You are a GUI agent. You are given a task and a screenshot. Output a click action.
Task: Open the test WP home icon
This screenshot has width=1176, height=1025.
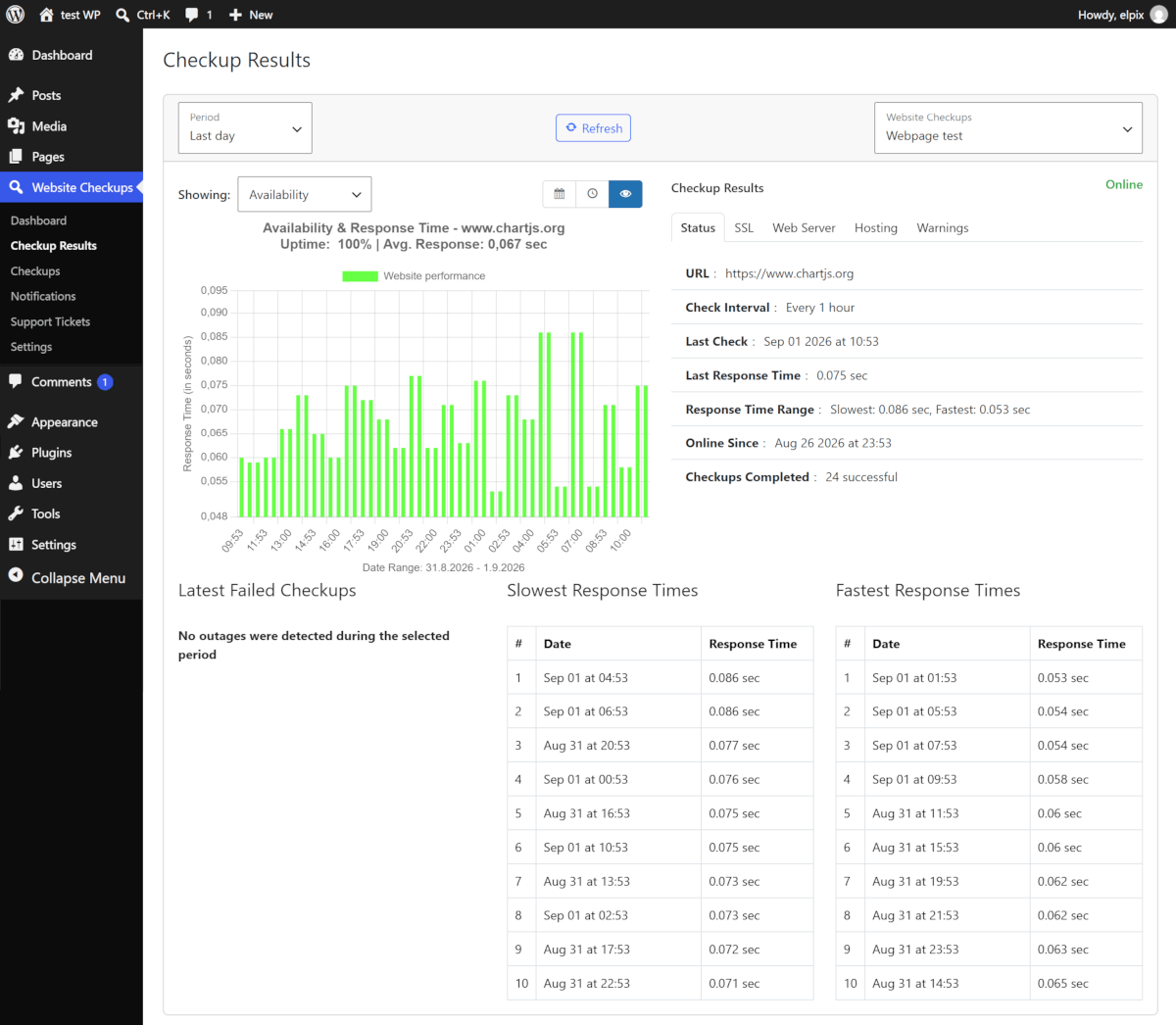pos(46,15)
